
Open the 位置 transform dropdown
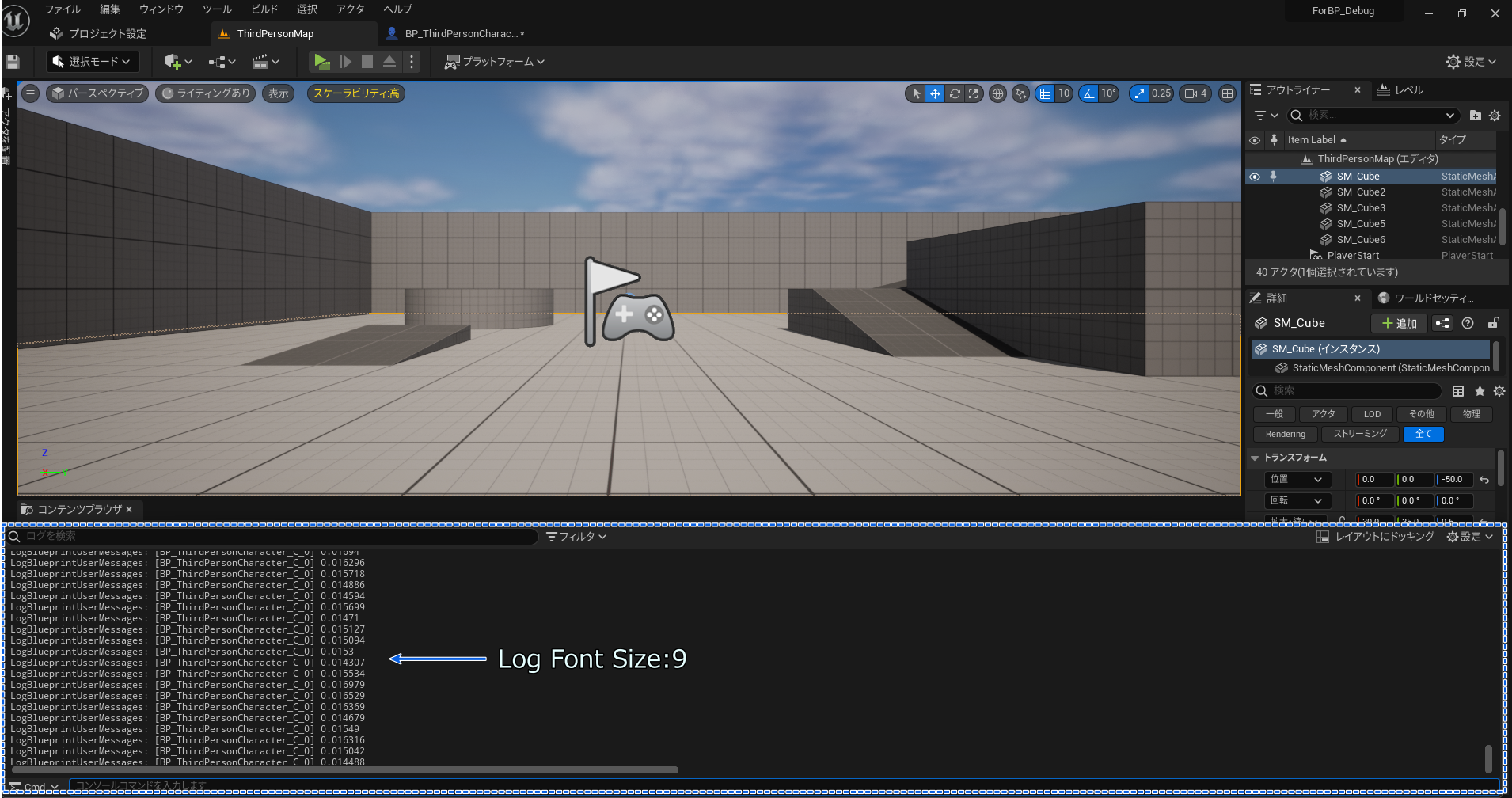[x=1297, y=479]
